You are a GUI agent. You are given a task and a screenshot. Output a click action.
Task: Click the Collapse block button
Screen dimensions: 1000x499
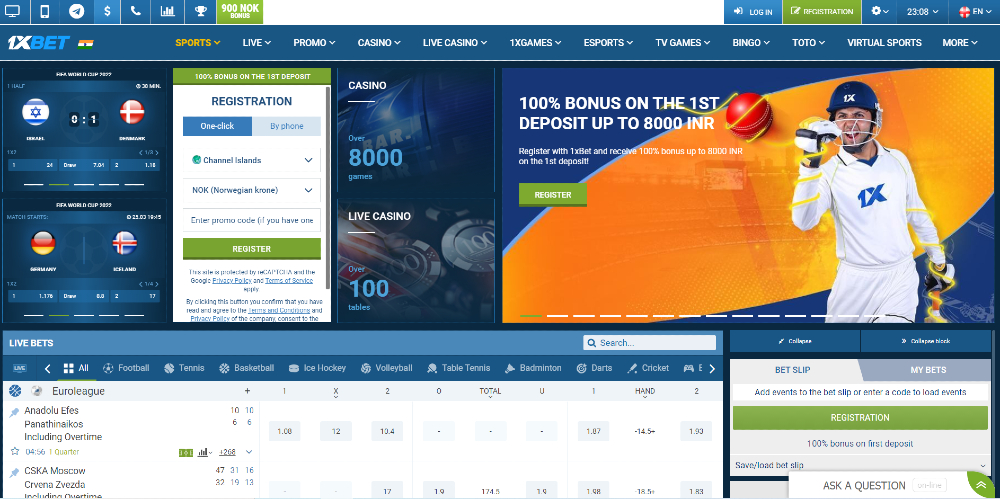coord(925,341)
